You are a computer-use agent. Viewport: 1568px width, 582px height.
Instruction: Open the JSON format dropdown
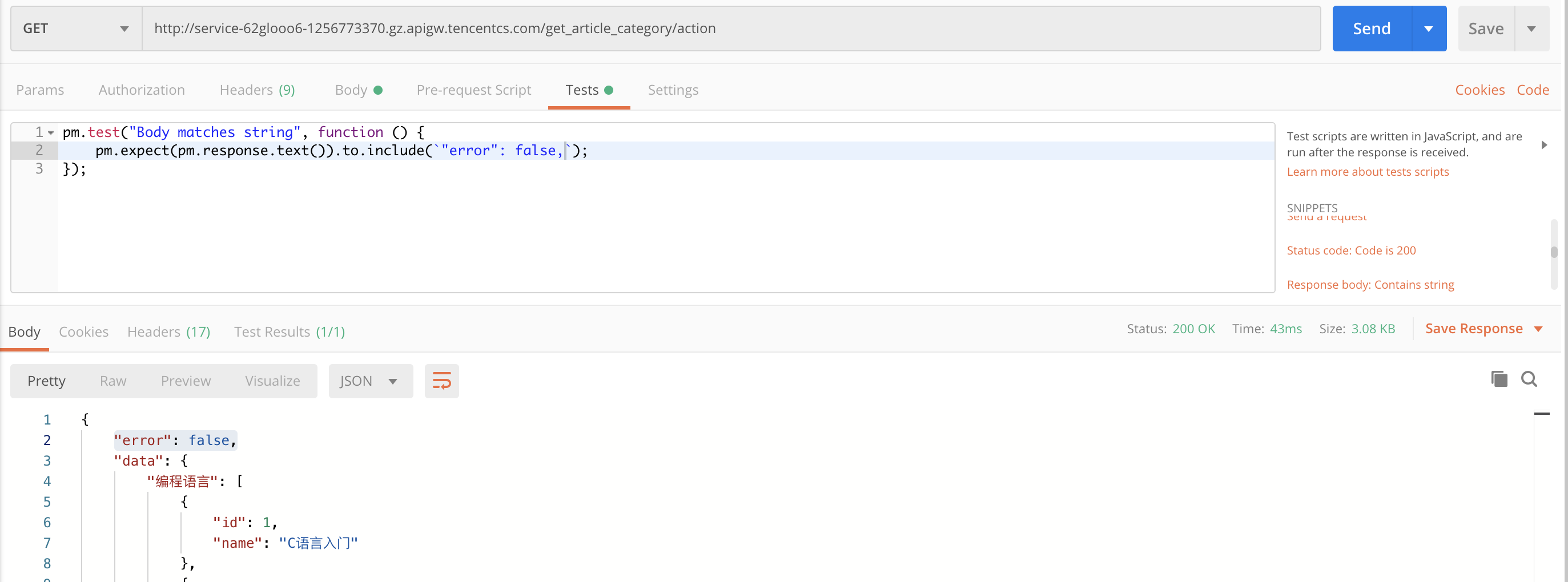tap(370, 381)
